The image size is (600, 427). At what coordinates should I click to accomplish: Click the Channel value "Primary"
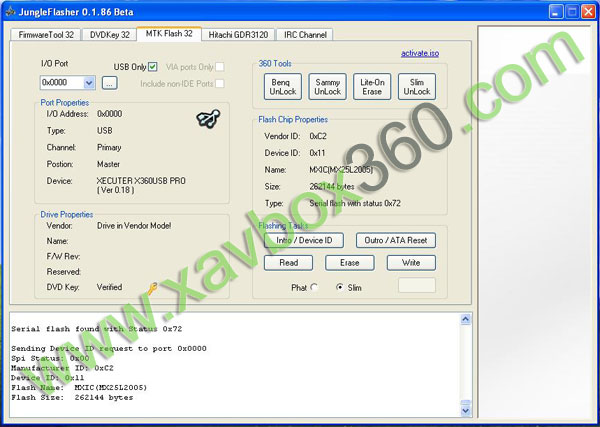[x=109, y=147]
